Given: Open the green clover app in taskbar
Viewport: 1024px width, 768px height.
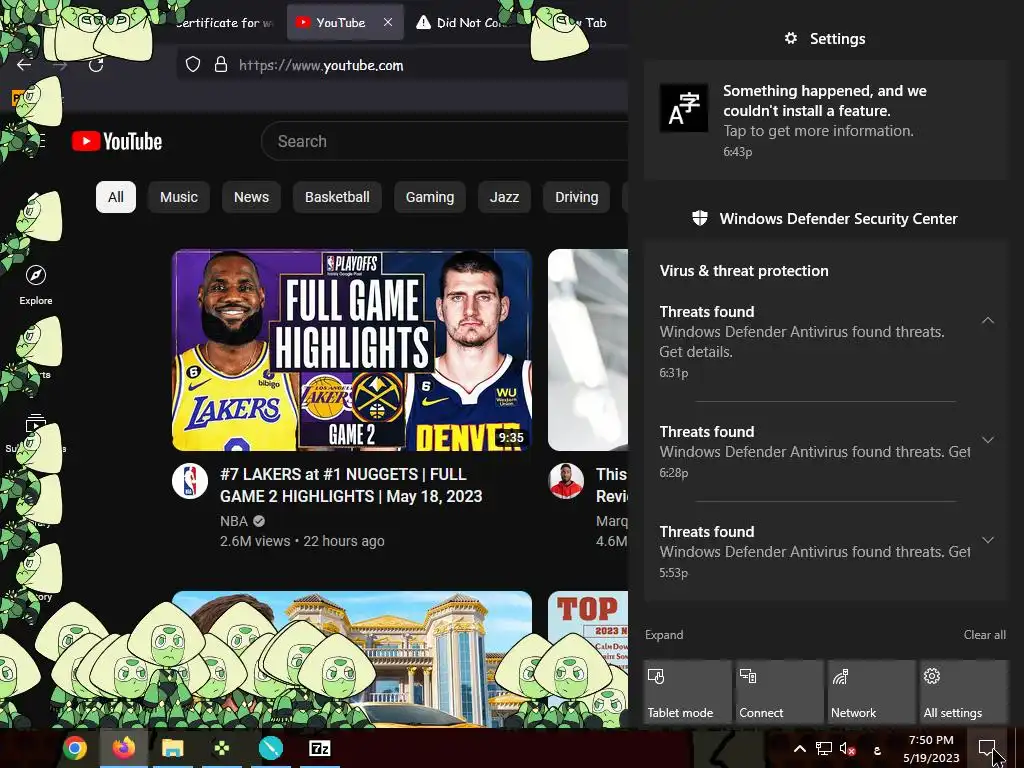Looking at the screenshot, I should [221, 748].
